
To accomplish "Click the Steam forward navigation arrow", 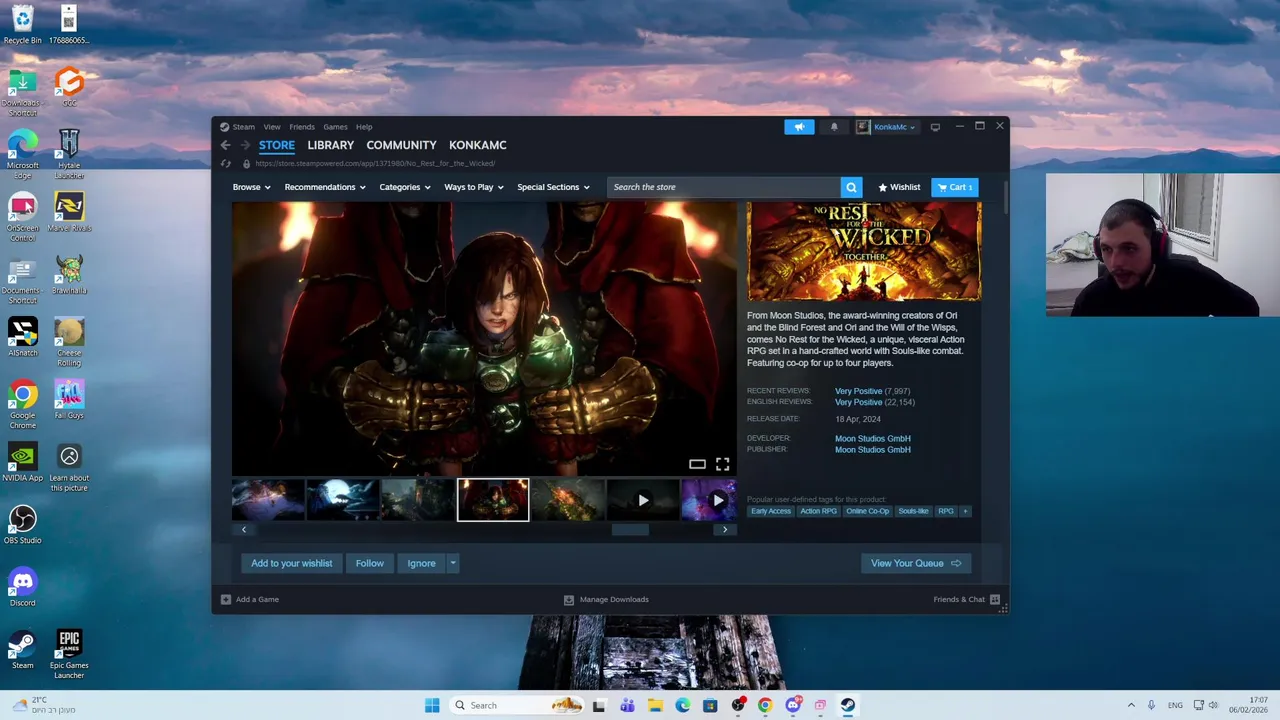I will click(x=245, y=145).
